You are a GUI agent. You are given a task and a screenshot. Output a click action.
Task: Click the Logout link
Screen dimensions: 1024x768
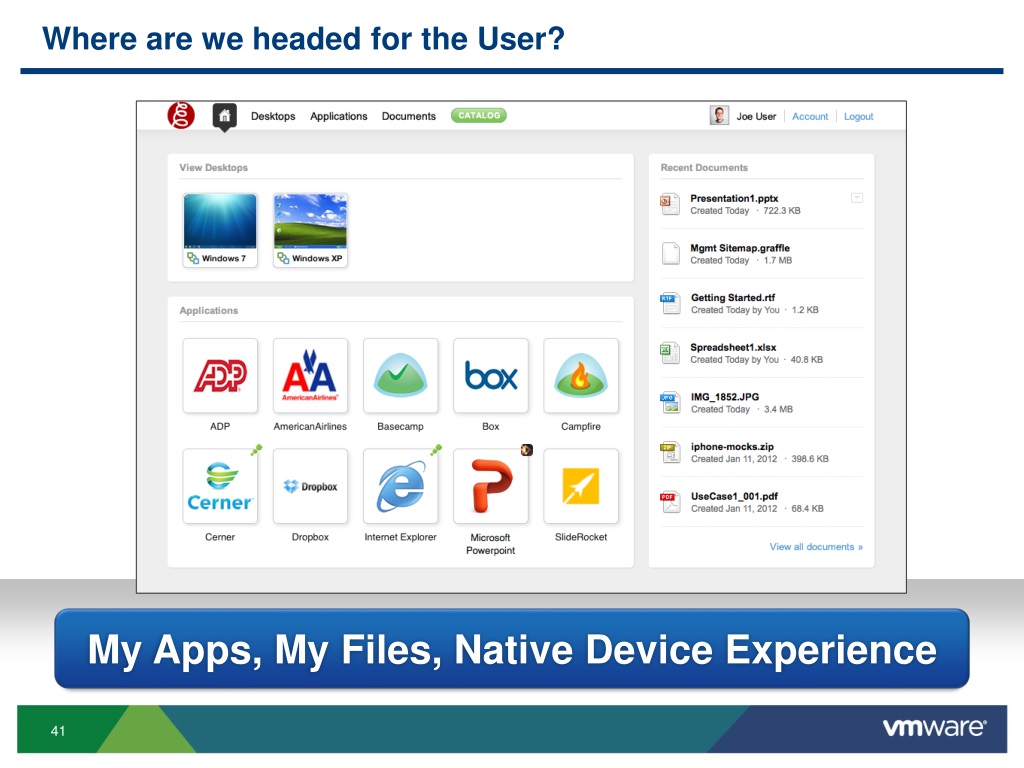tap(858, 116)
